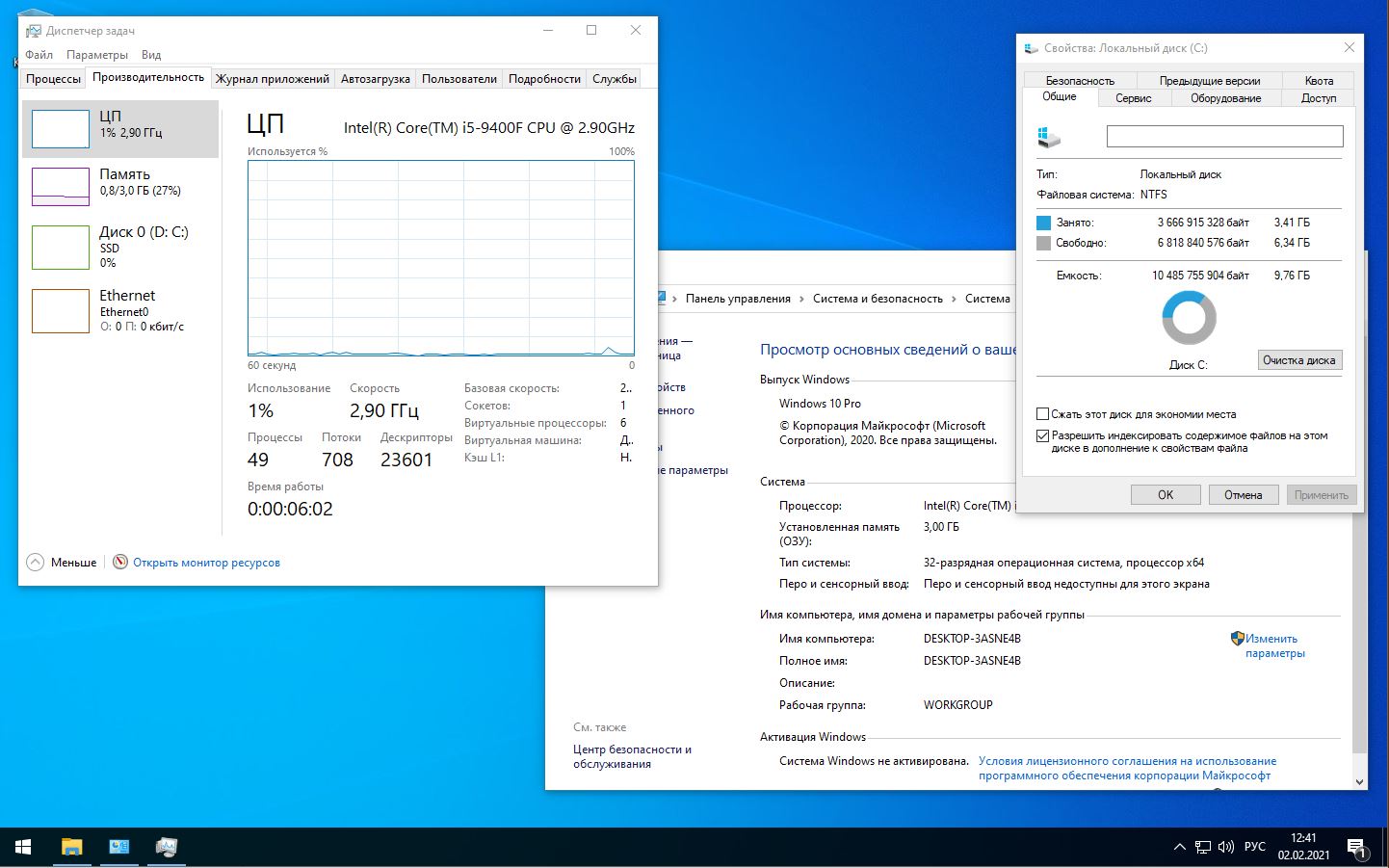Image resolution: width=1389 pixels, height=868 pixels.
Task: Open the Вид menu in Task Manager
Action: 151,55
